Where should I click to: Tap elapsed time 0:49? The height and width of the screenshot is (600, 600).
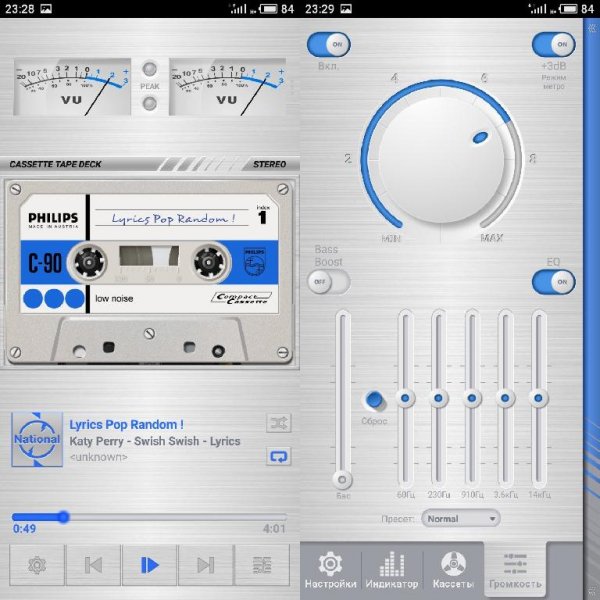tap(24, 529)
